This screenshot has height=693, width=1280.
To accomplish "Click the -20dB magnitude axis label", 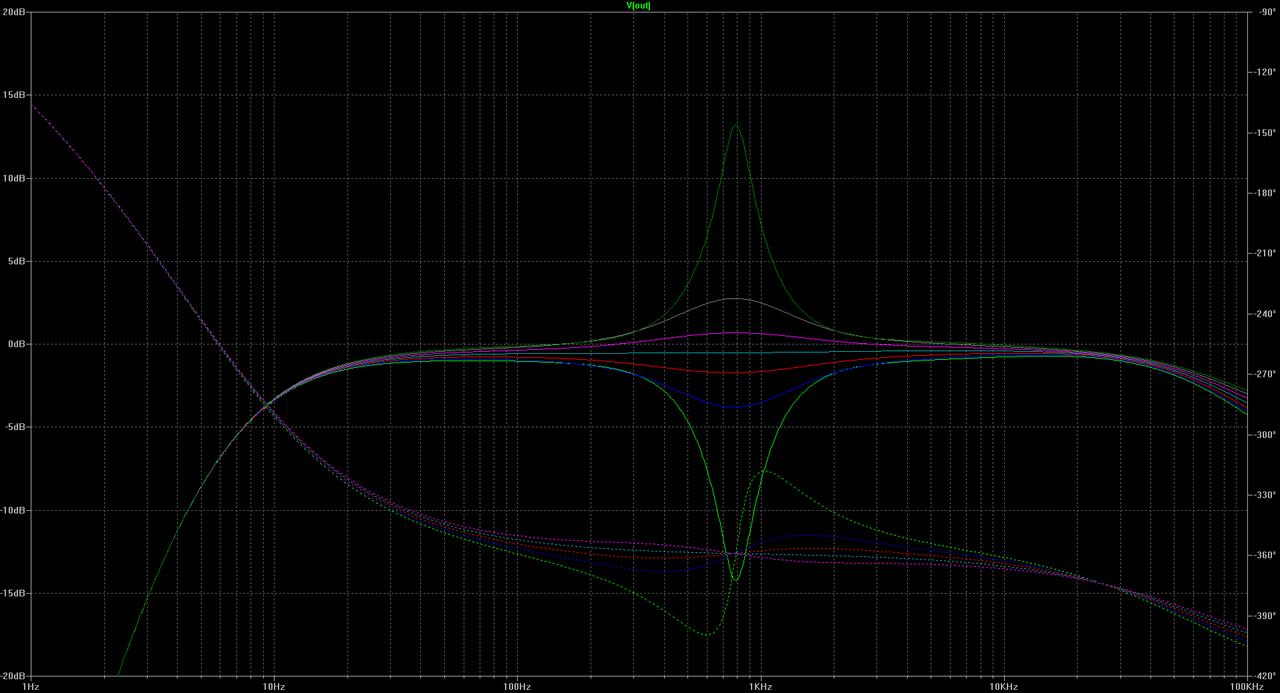I will pyautogui.click(x=12, y=676).
